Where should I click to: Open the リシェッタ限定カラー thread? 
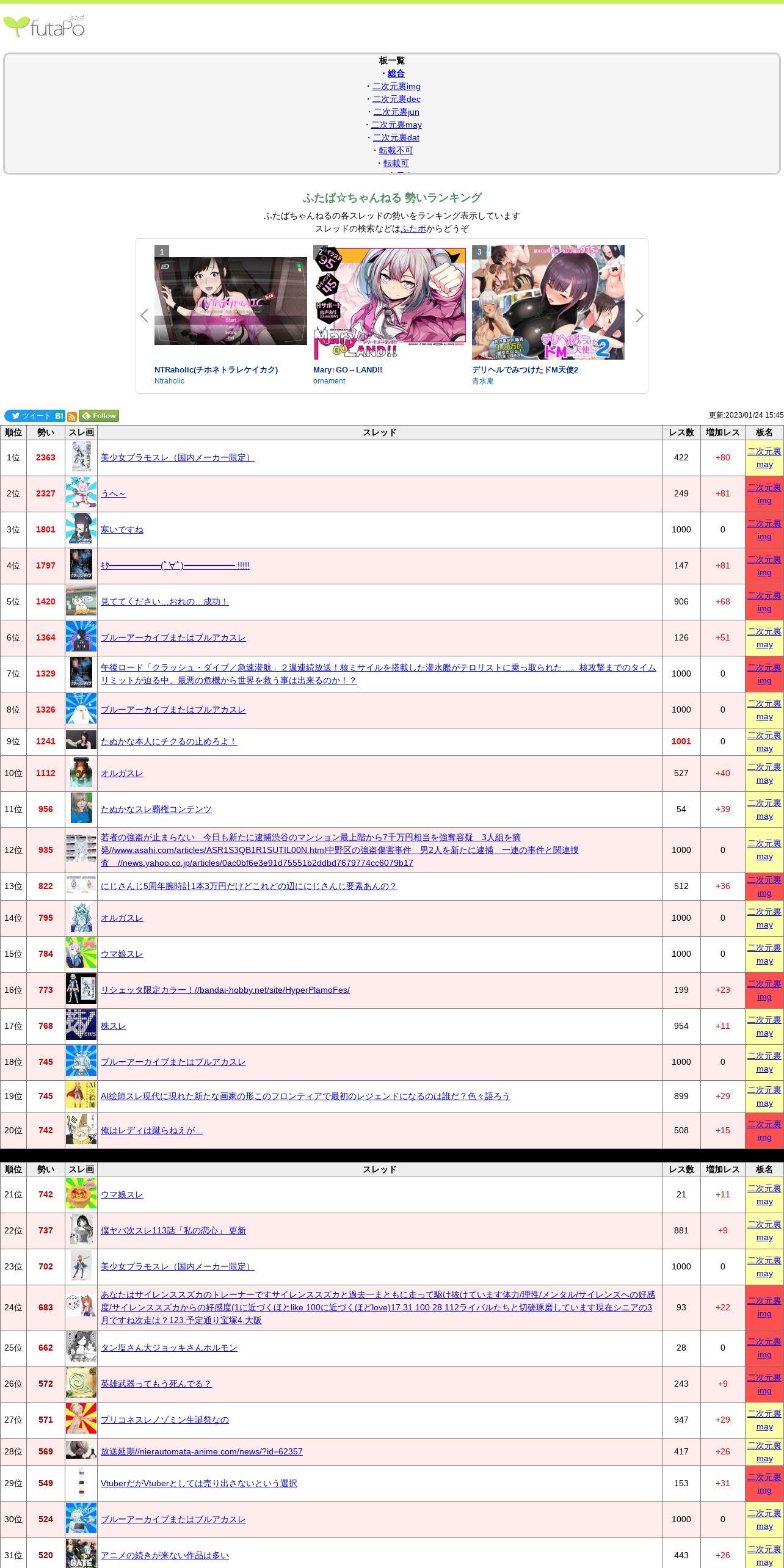pos(225,990)
